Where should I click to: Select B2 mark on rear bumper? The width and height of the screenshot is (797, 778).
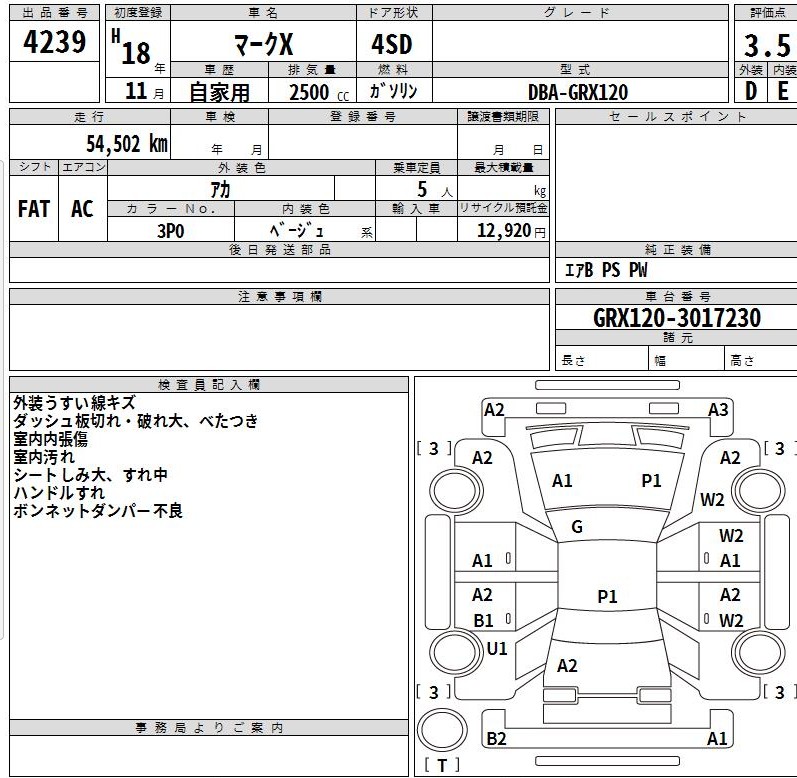point(497,738)
